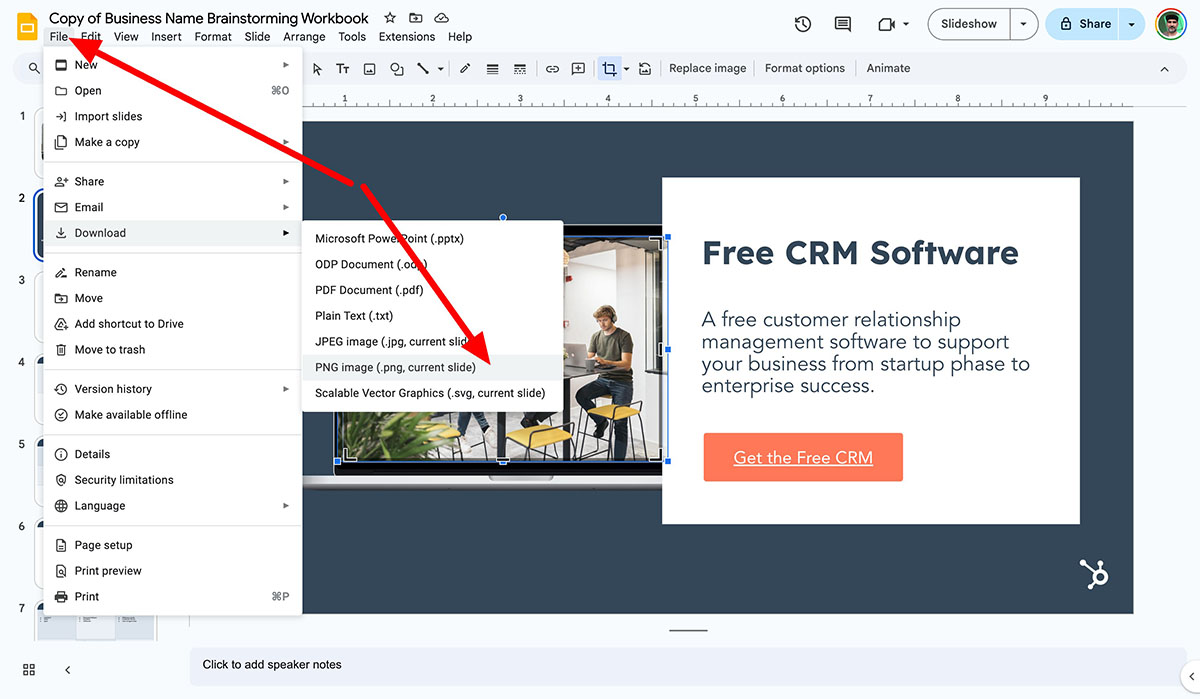The height and width of the screenshot is (699, 1200).
Task: Insert a text box
Action: [x=343, y=68]
